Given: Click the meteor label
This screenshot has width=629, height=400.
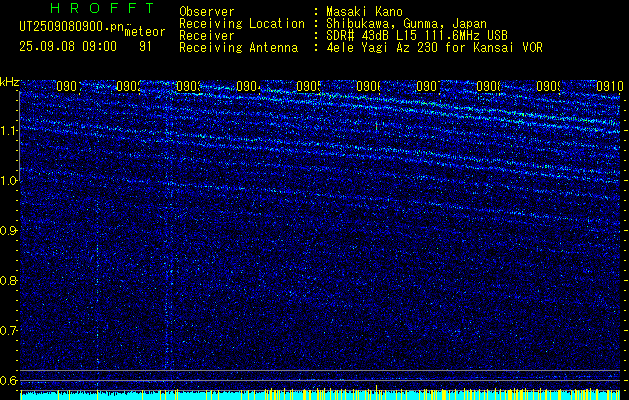Looking at the screenshot, I should coord(145,32).
